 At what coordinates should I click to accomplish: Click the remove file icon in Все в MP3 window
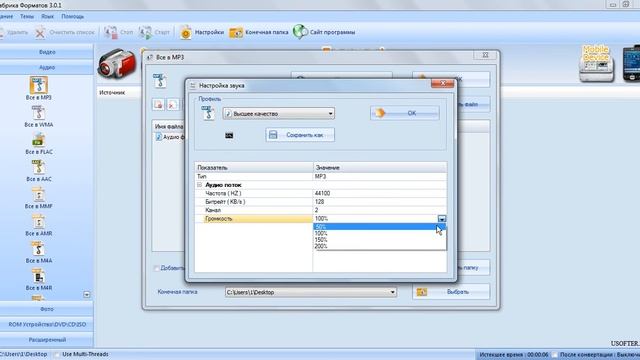(172, 104)
